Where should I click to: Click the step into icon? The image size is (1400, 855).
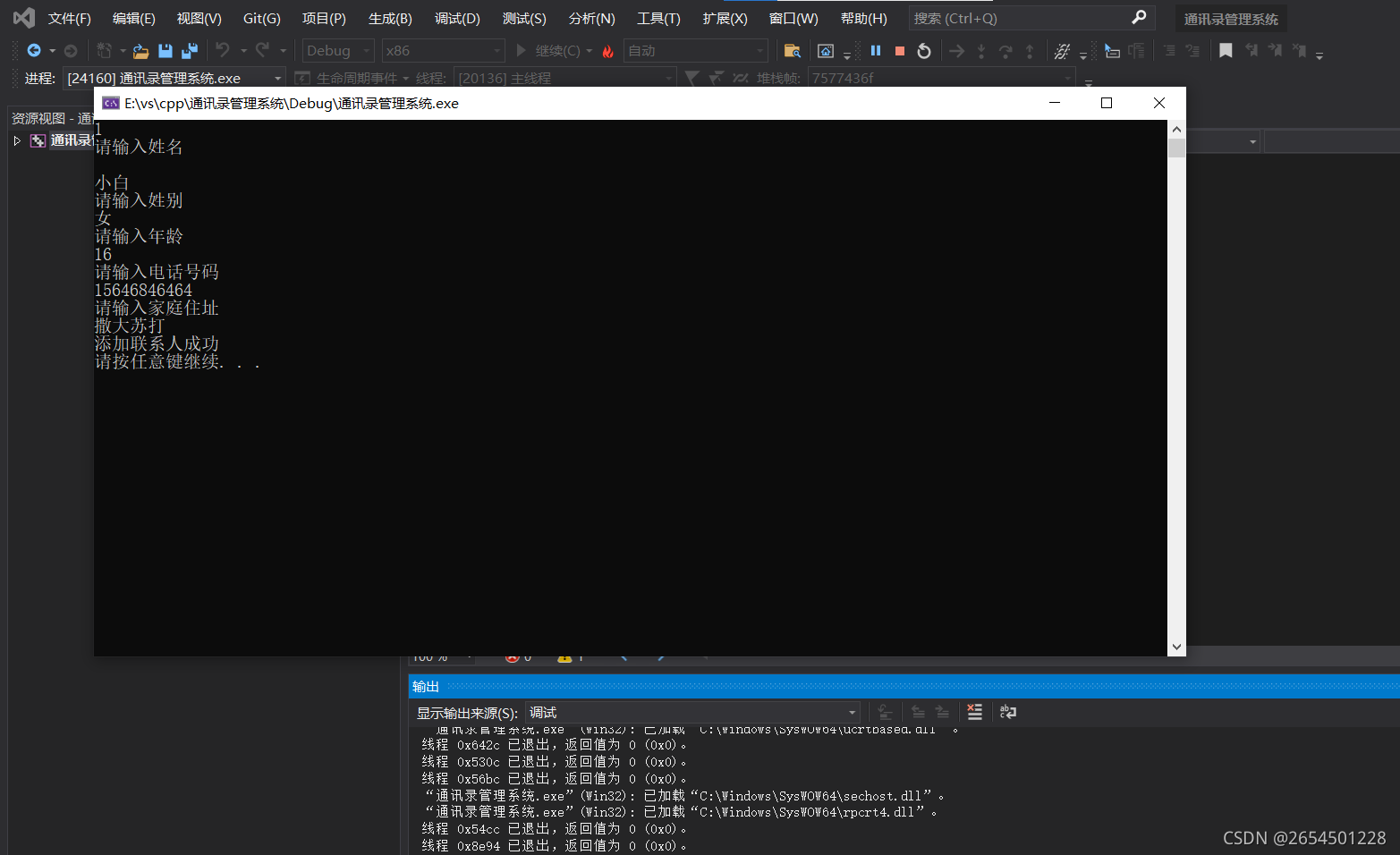point(981,51)
